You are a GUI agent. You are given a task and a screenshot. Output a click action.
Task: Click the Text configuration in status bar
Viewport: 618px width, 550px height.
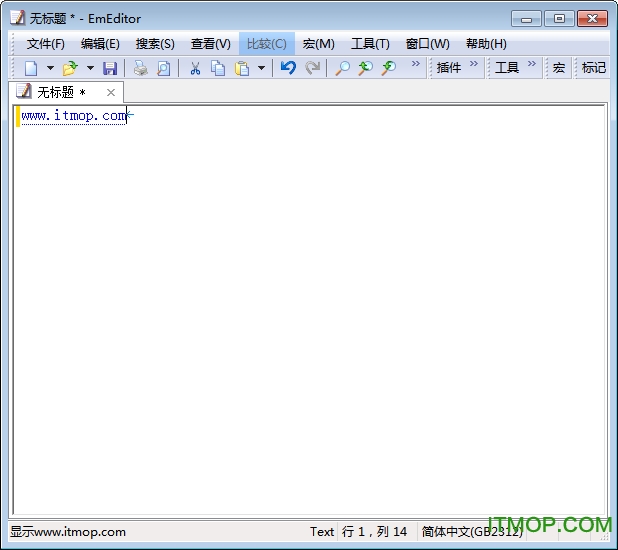click(322, 532)
